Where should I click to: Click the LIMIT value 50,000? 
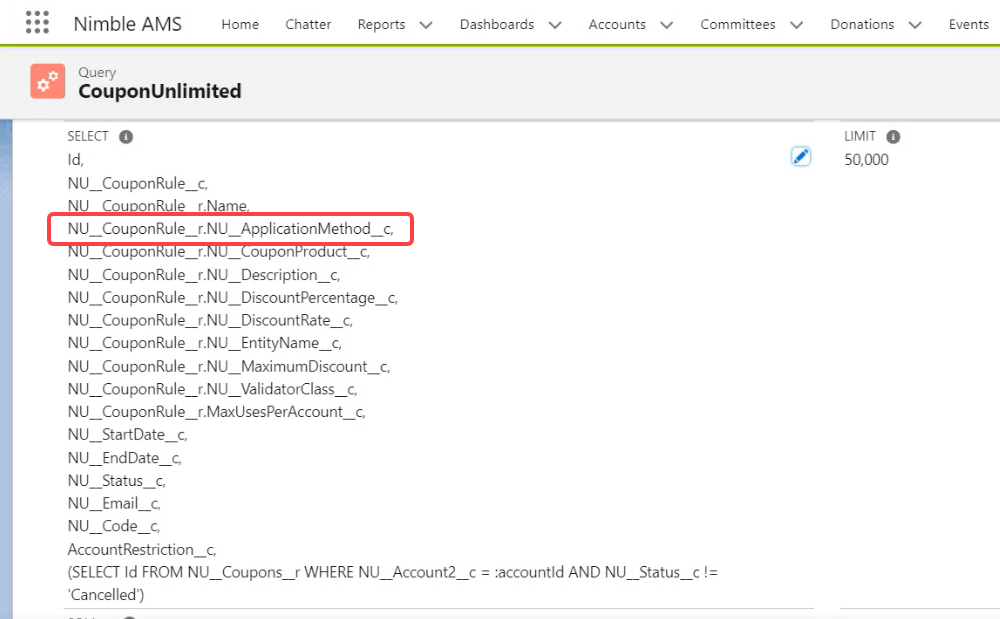pos(866,160)
